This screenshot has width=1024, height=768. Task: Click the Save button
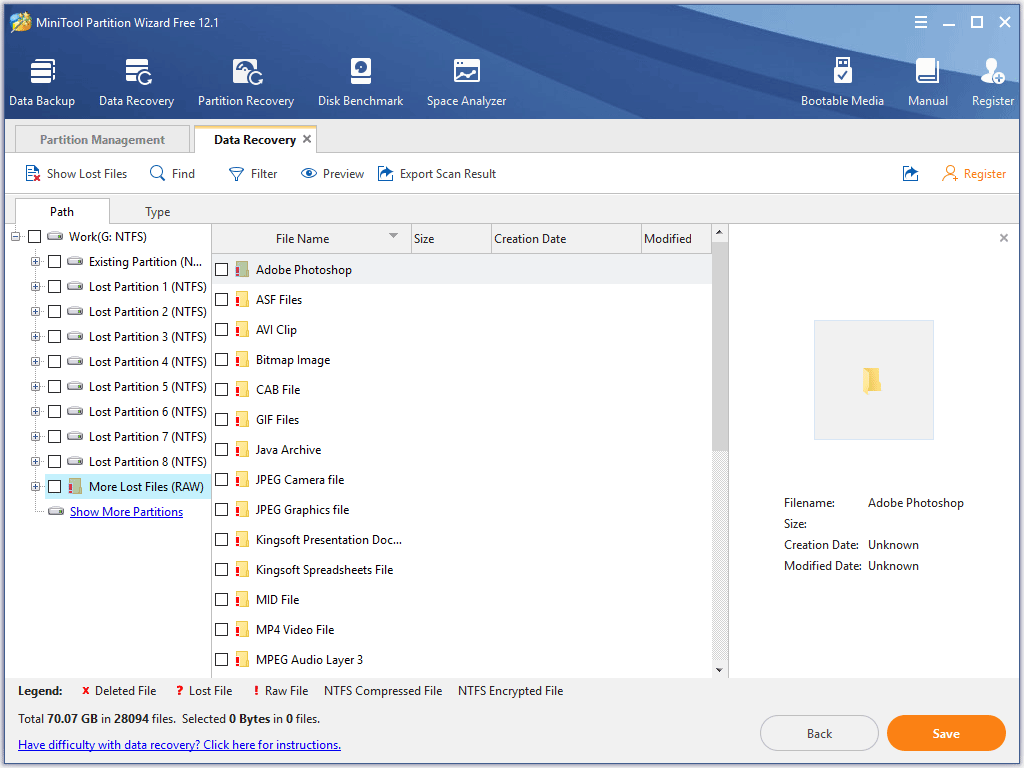(946, 733)
